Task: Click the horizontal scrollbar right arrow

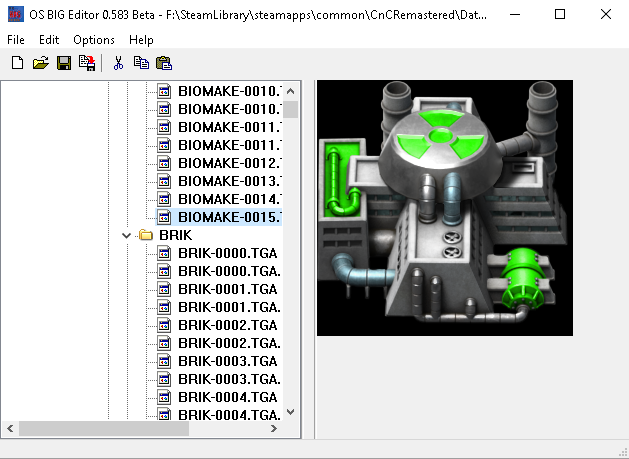Action: click(274, 429)
